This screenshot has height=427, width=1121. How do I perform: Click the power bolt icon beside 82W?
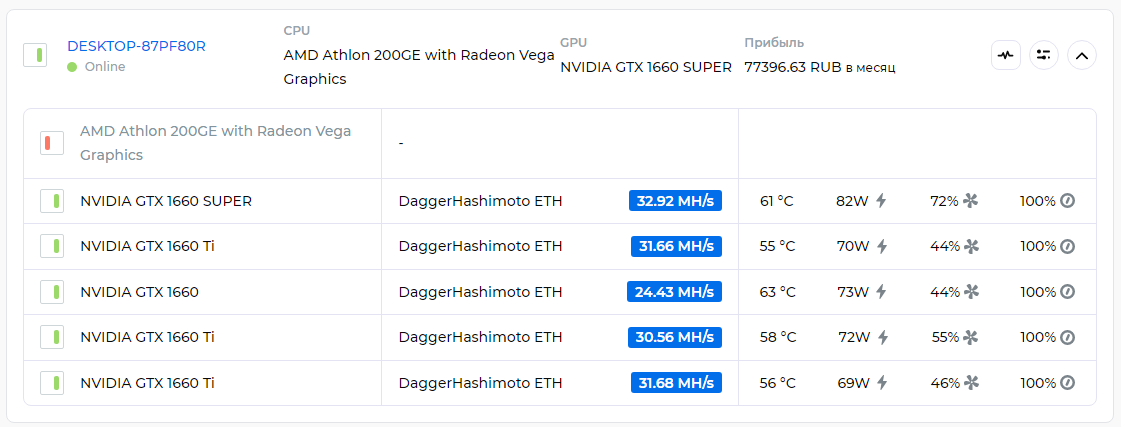point(881,201)
